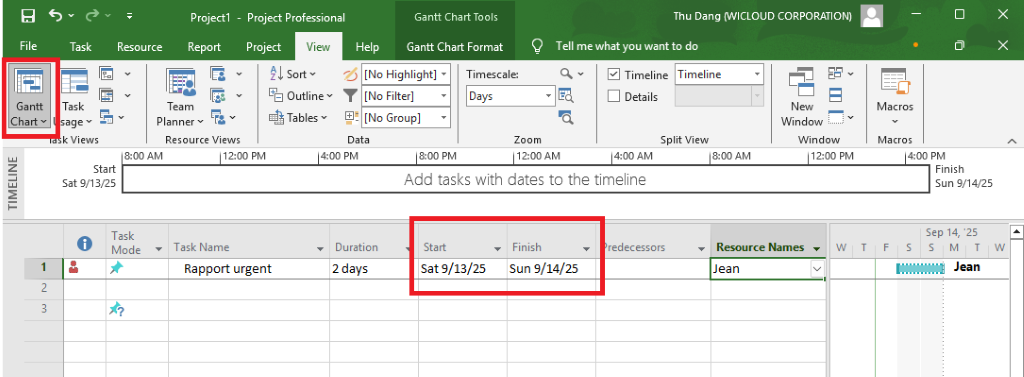Open the Zoom magnifier menu

571,74
